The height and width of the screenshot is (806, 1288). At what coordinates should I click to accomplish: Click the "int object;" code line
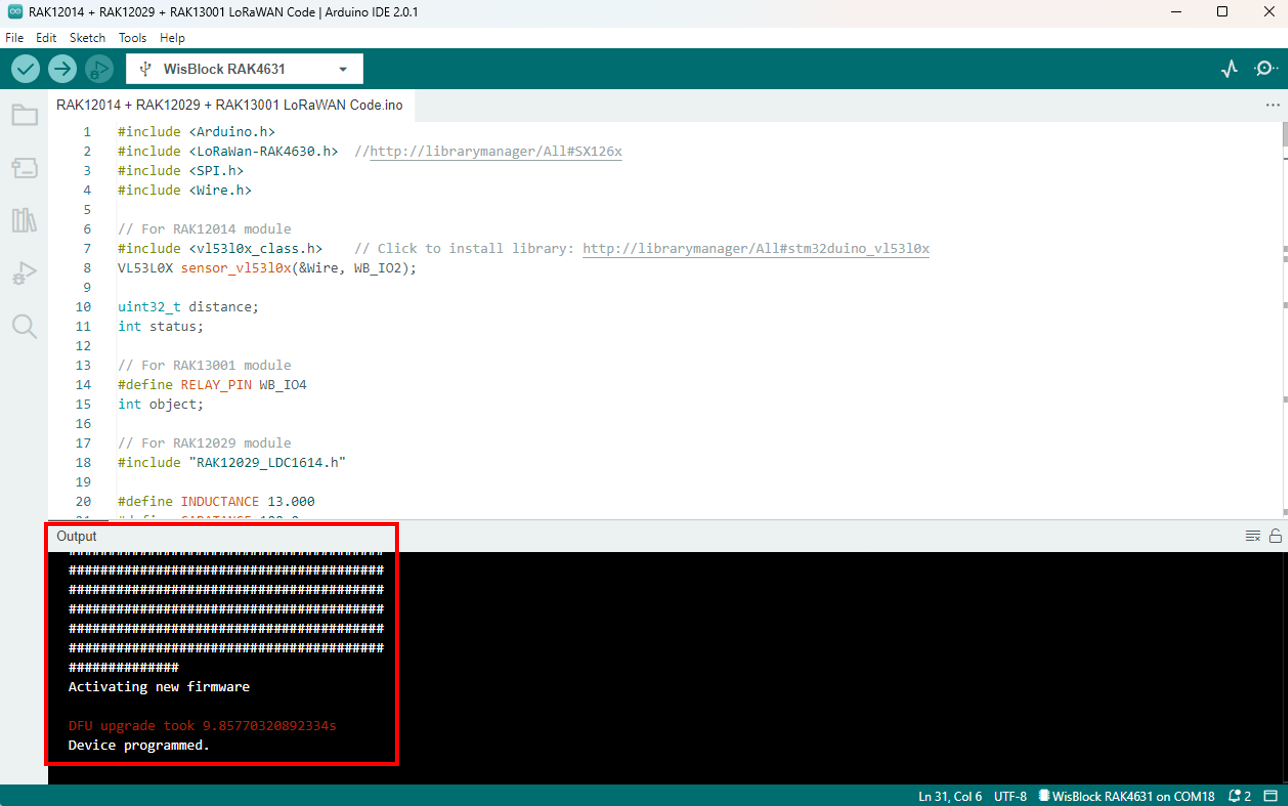(160, 404)
